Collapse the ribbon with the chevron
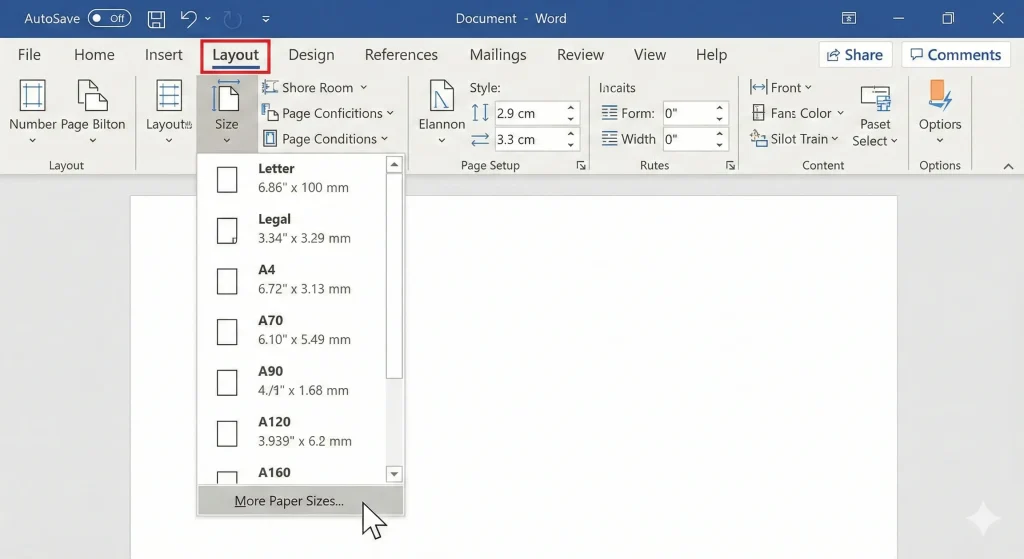1024x559 pixels. point(1008,167)
